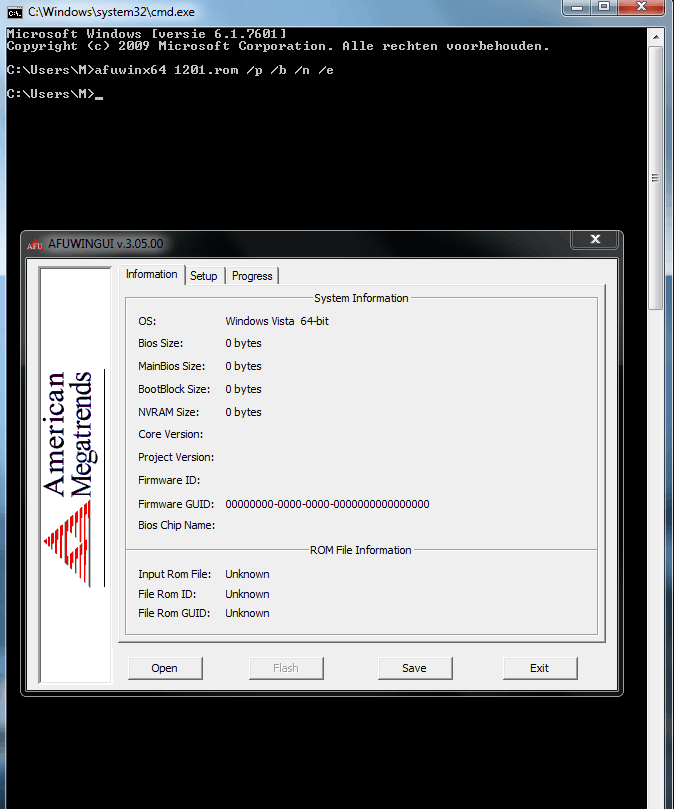Switch to the Setup tab
This screenshot has height=809, width=674.
coord(204,276)
